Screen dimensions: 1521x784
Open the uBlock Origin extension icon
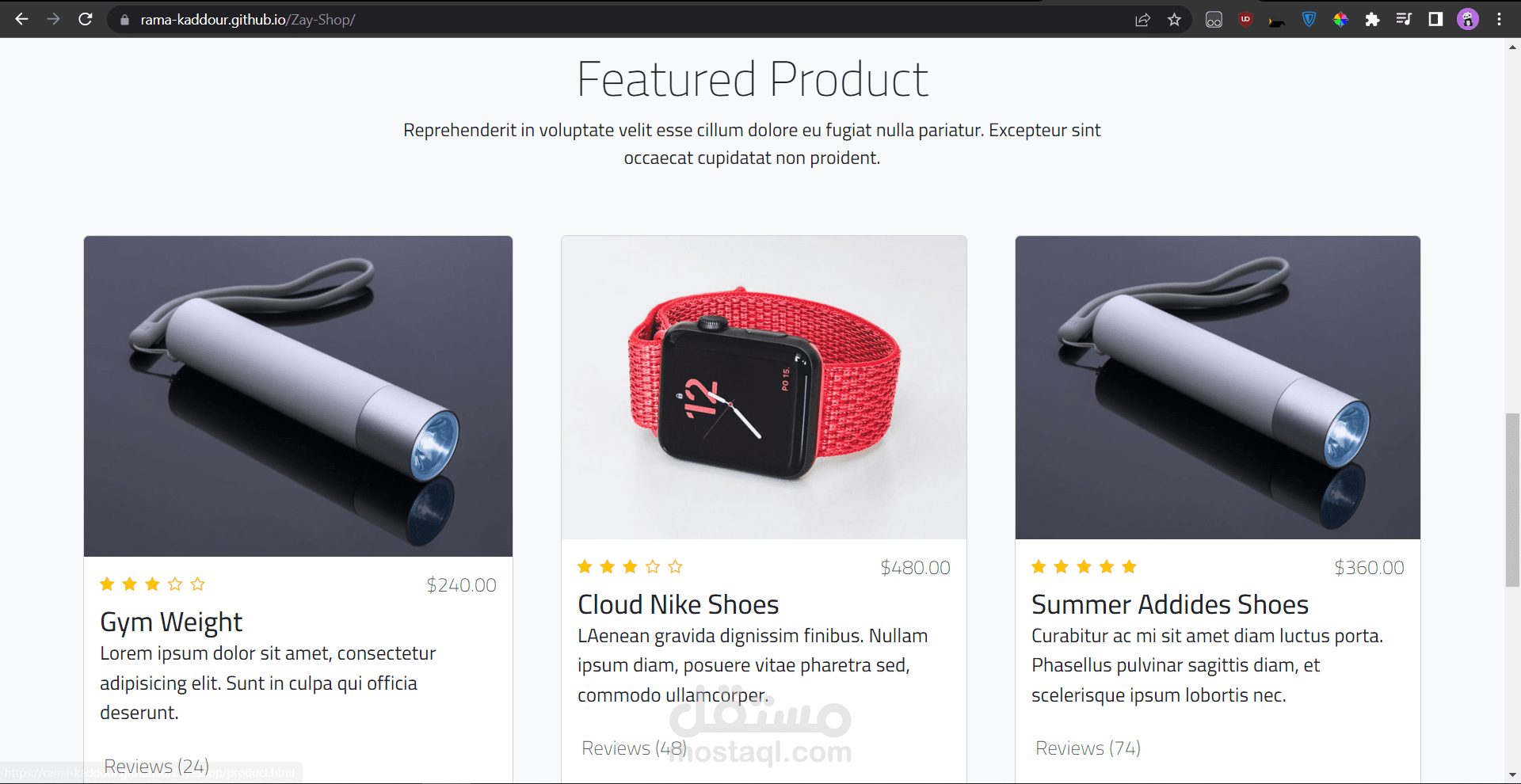tap(1245, 20)
